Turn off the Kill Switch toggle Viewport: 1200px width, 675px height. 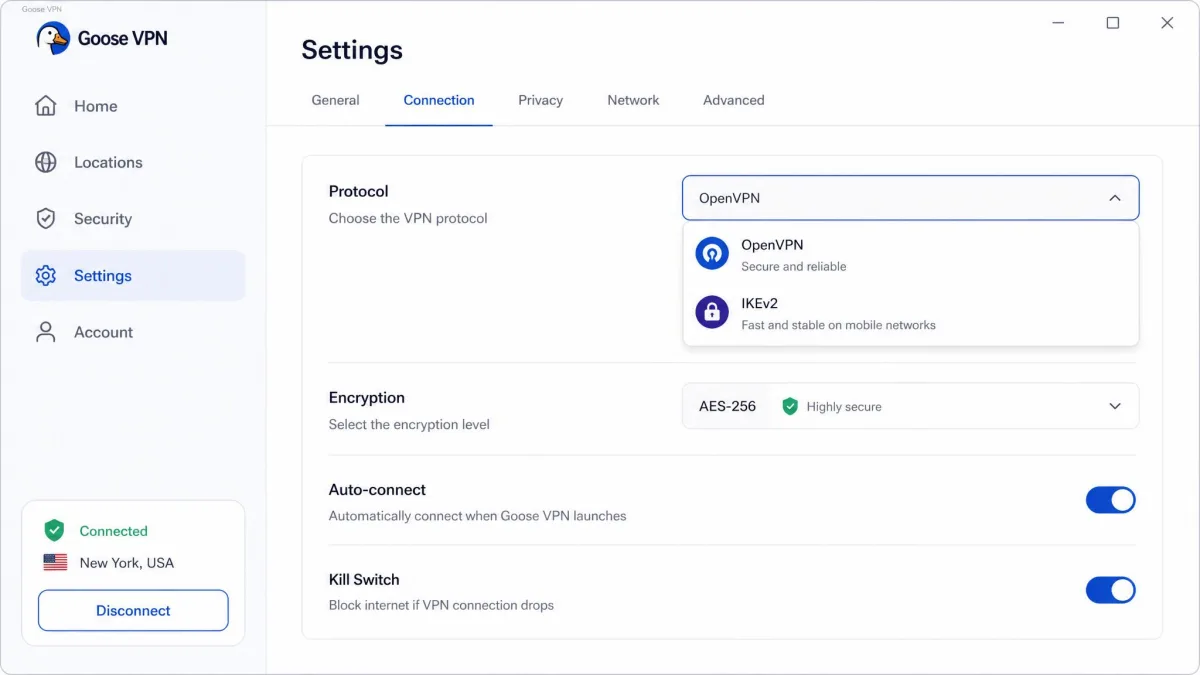[1111, 590]
